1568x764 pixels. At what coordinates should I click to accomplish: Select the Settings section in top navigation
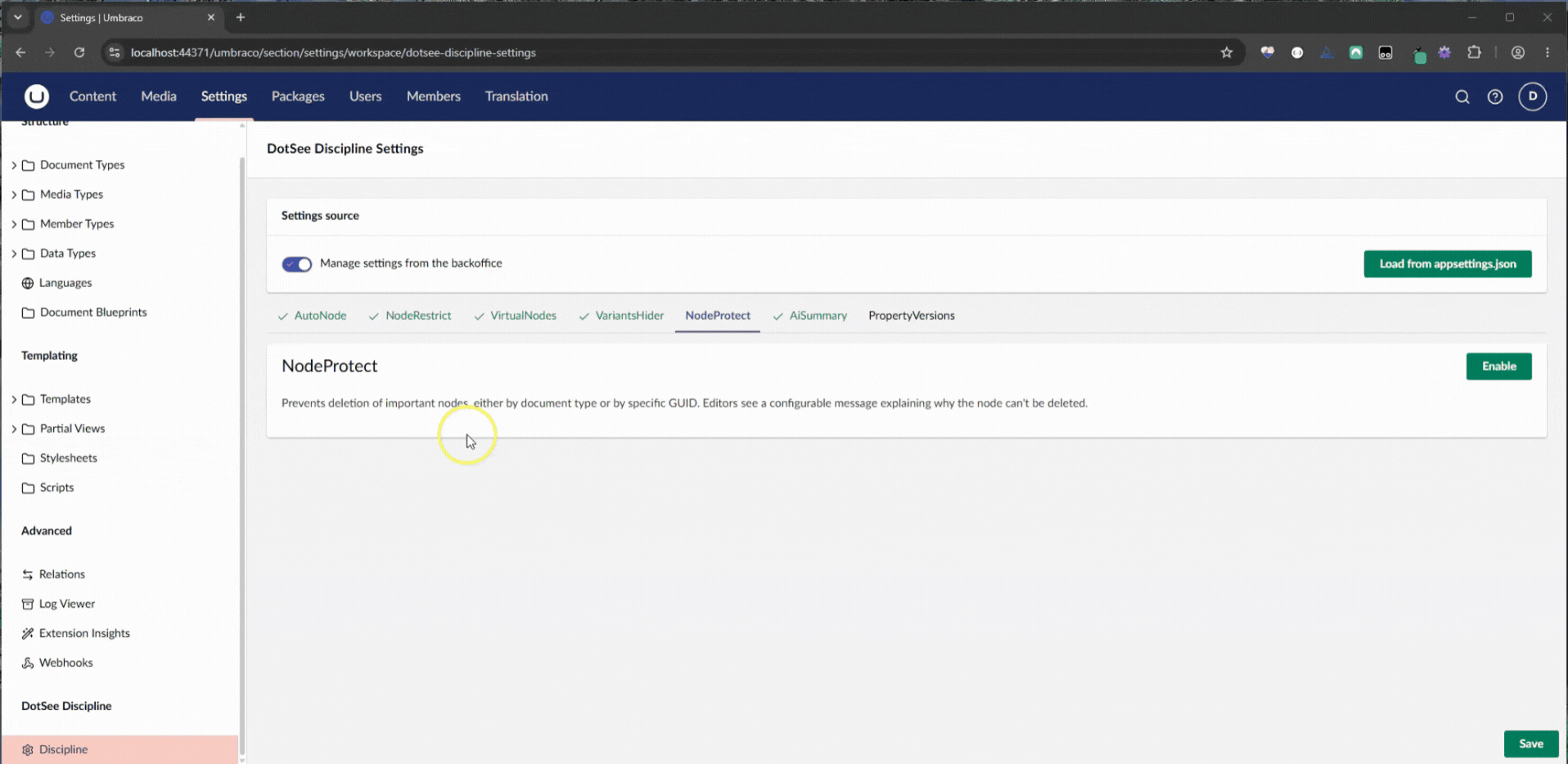pyautogui.click(x=223, y=97)
